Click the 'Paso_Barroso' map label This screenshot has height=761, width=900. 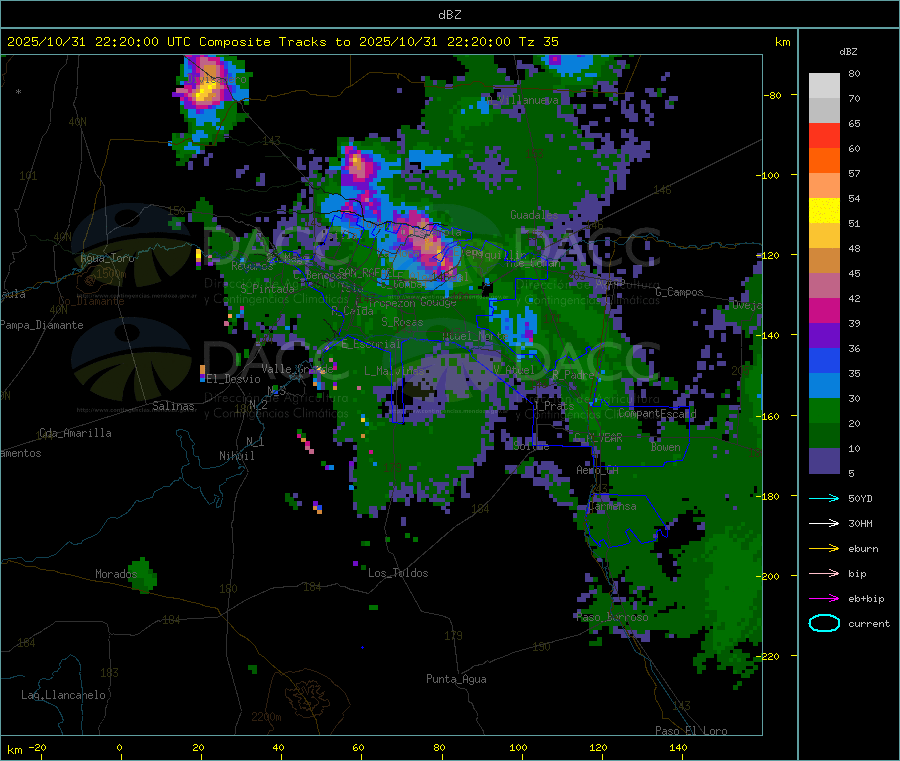tap(612, 617)
